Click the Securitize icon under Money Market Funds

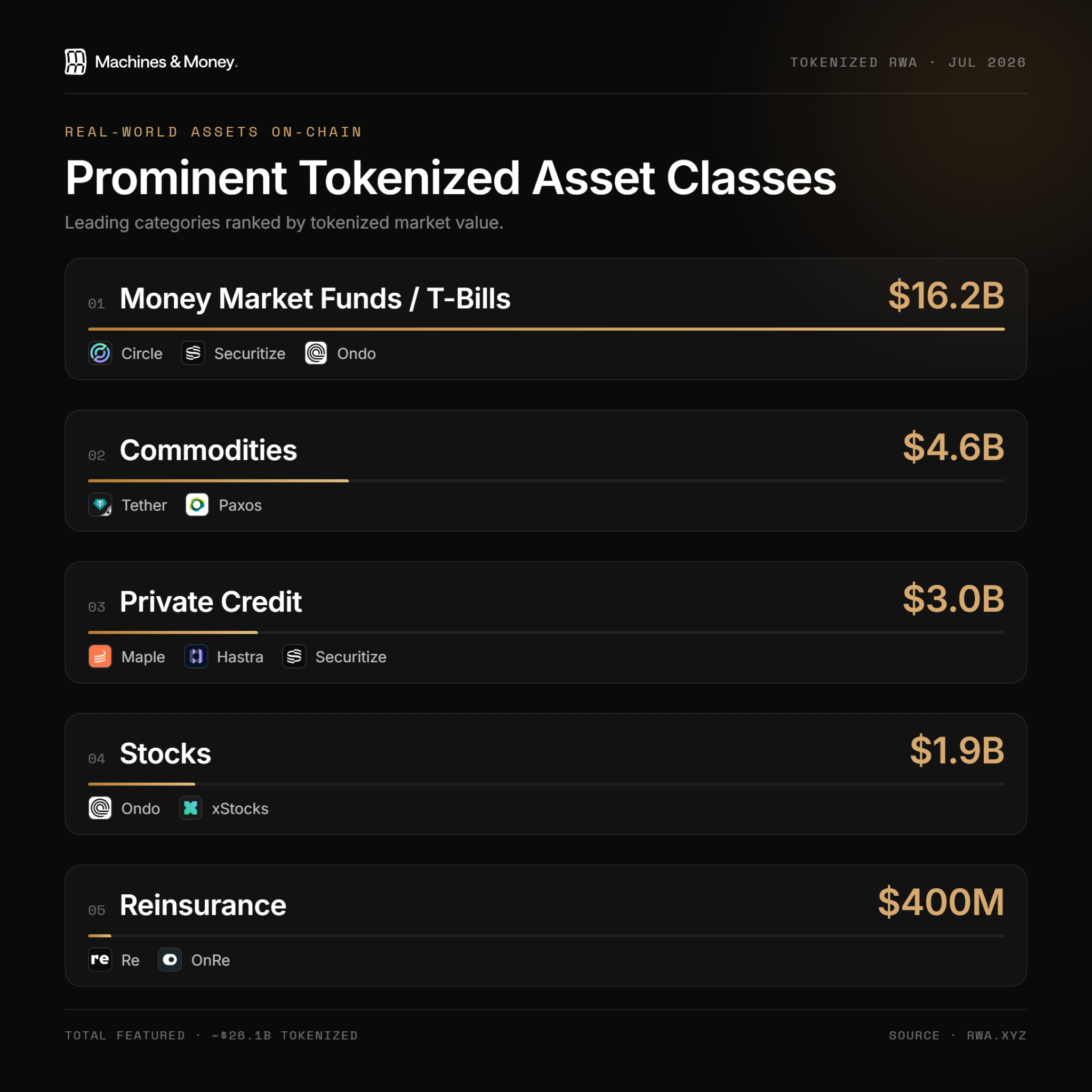(194, 354)
